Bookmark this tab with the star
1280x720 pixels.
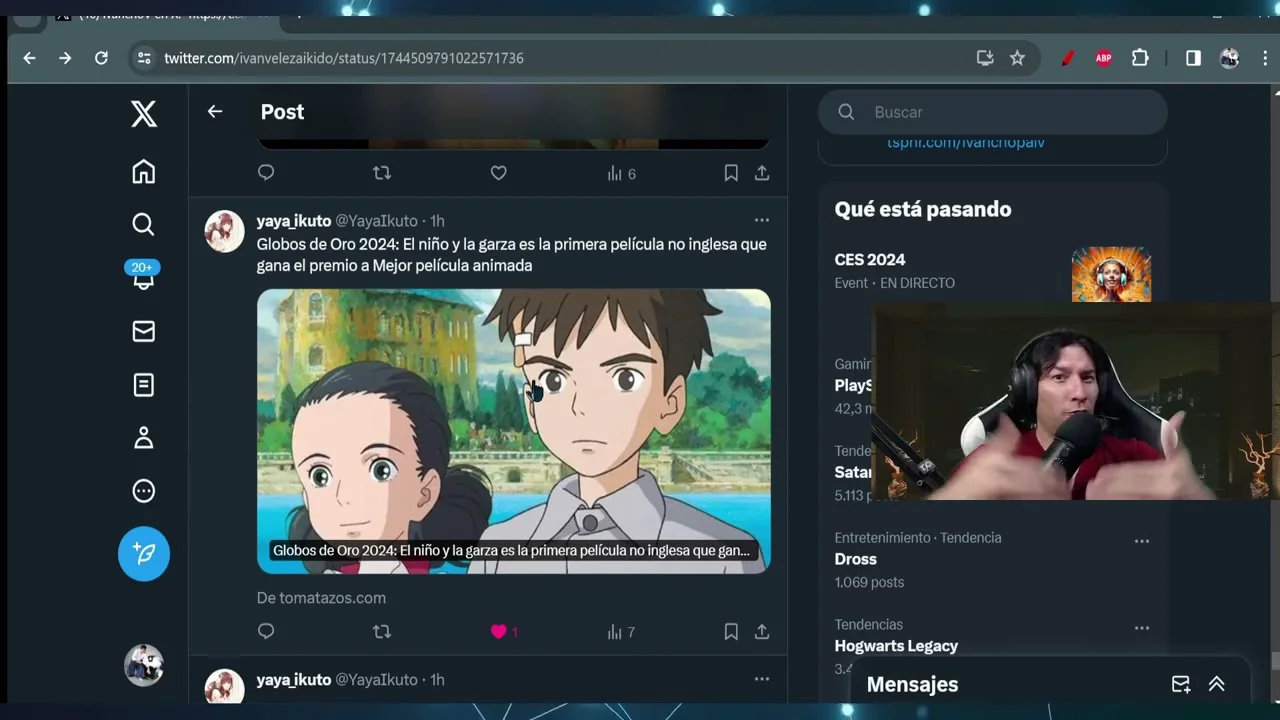click(x=1017, y=58)
